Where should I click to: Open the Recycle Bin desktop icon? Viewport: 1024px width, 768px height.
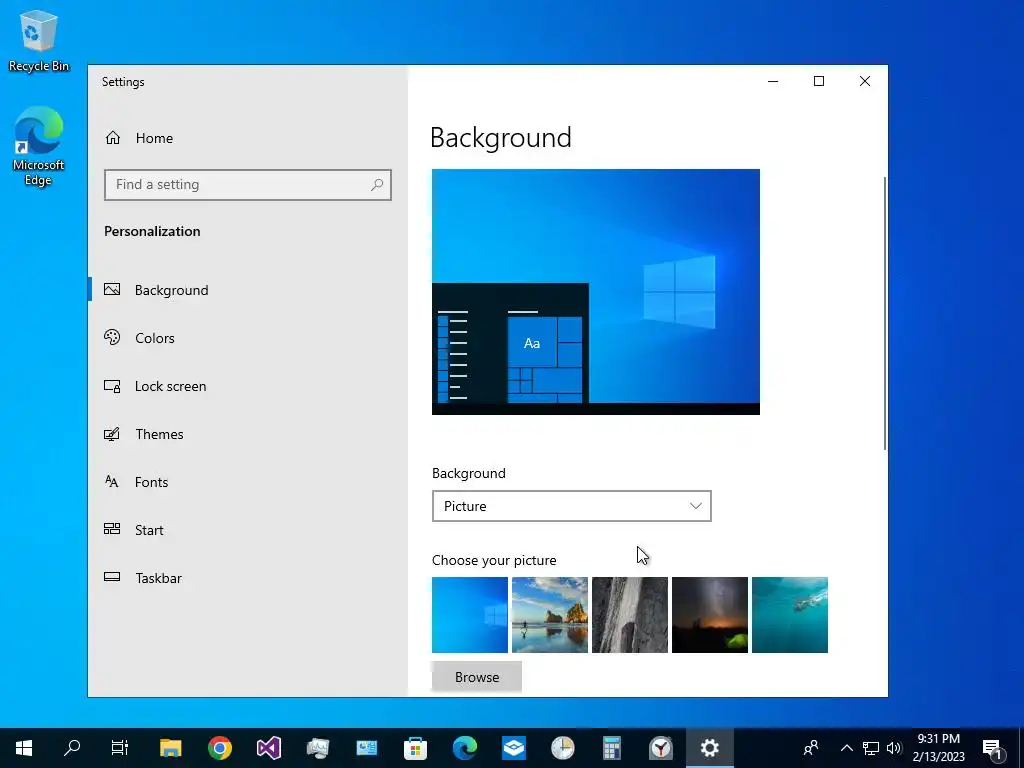click(39, 42)
